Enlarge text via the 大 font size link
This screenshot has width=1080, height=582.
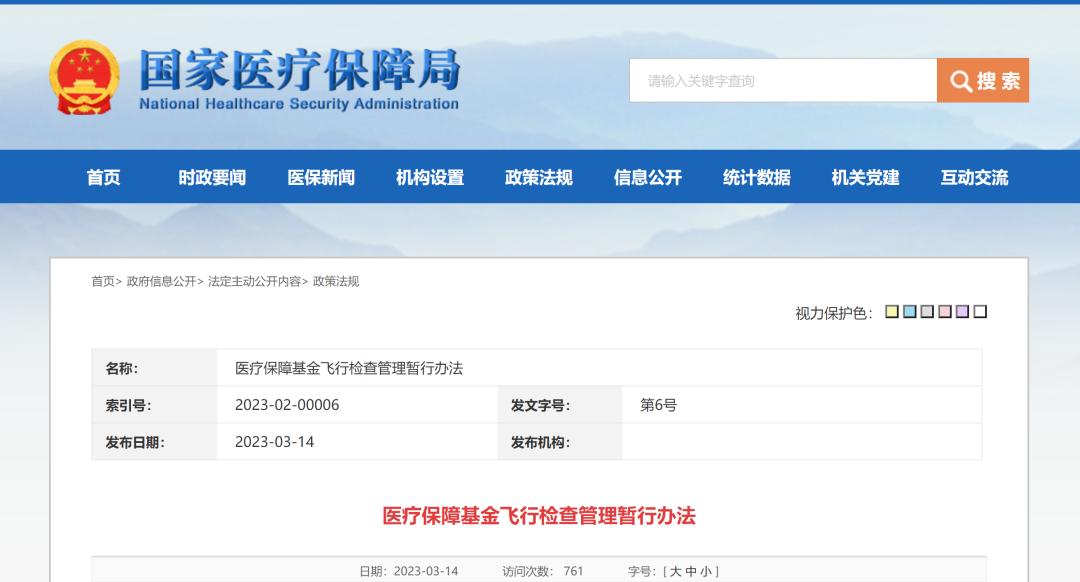click(676, 570)
